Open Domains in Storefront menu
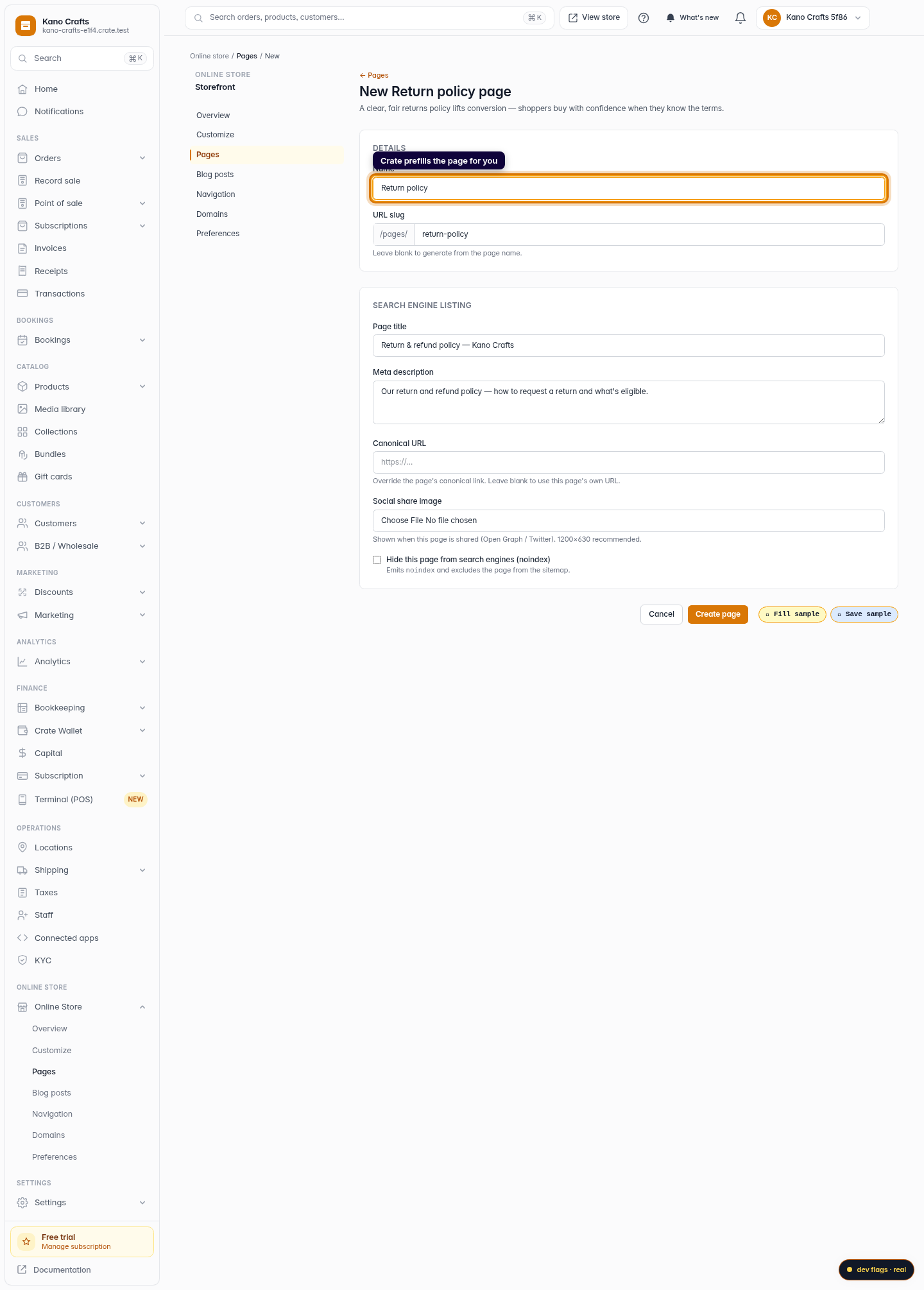This screenshot has height=1290, width=924. pos(212,214)
